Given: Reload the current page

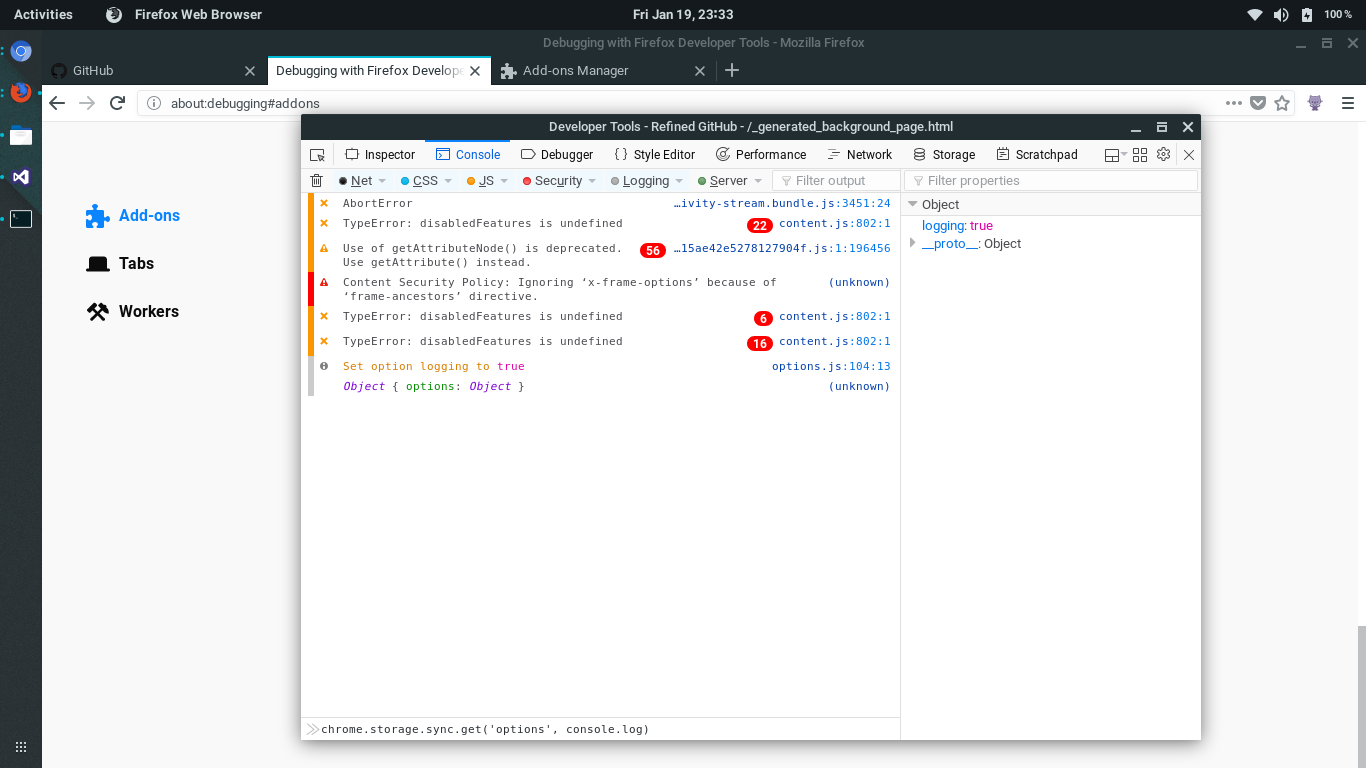Looking at the screenshot, I should click(117, 103).
